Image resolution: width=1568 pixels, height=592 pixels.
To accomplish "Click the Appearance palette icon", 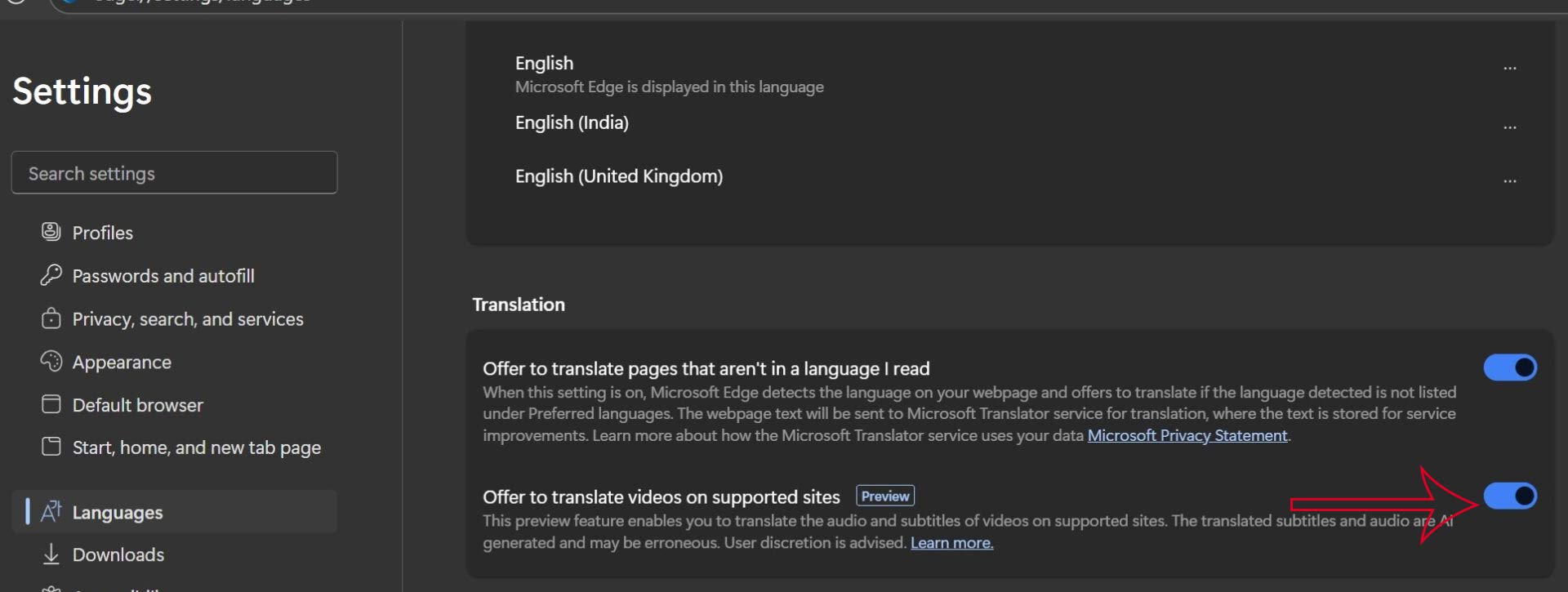I will tap(51, 362).
